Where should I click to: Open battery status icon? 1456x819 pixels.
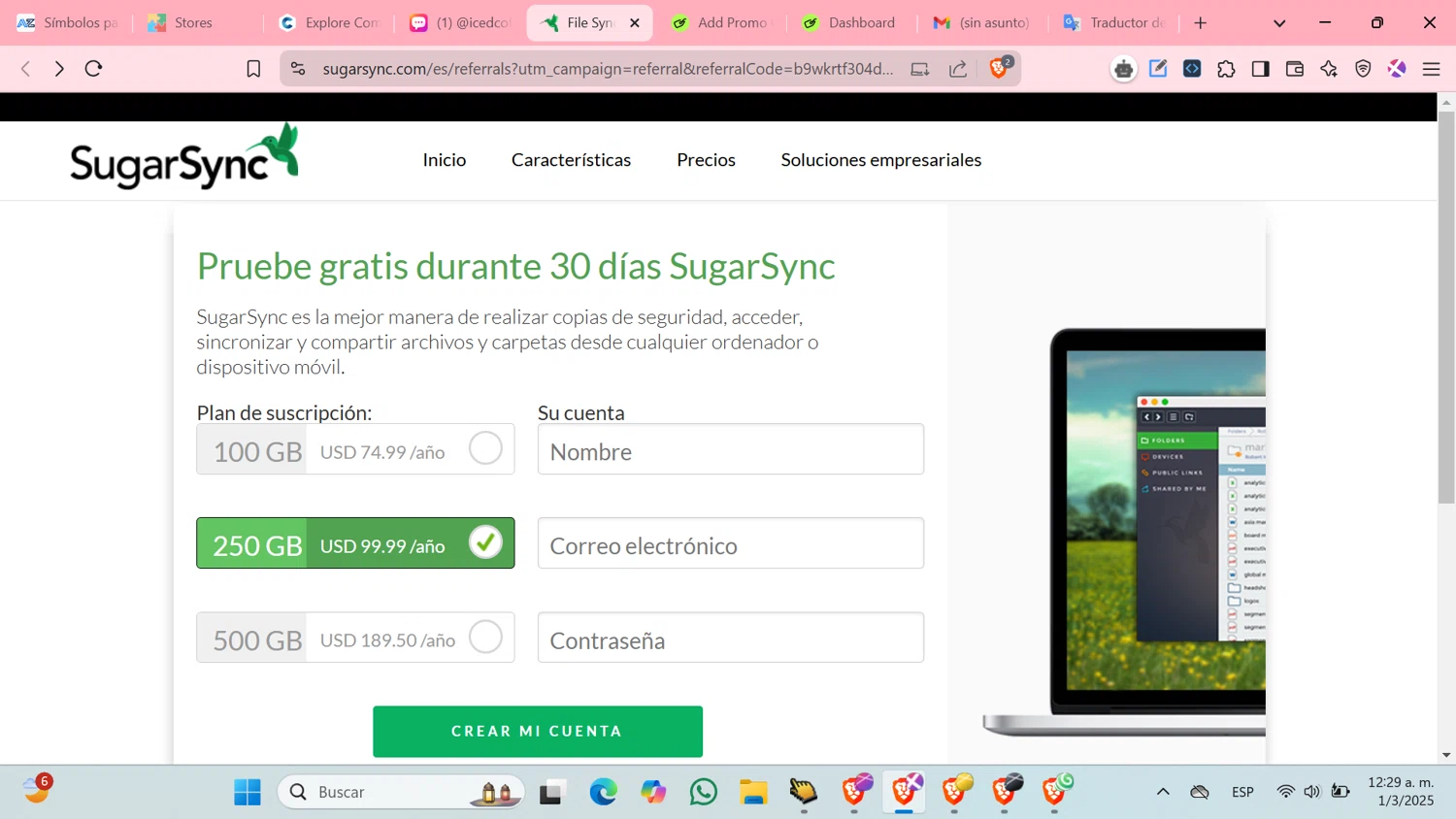[x=1340, y=792]
